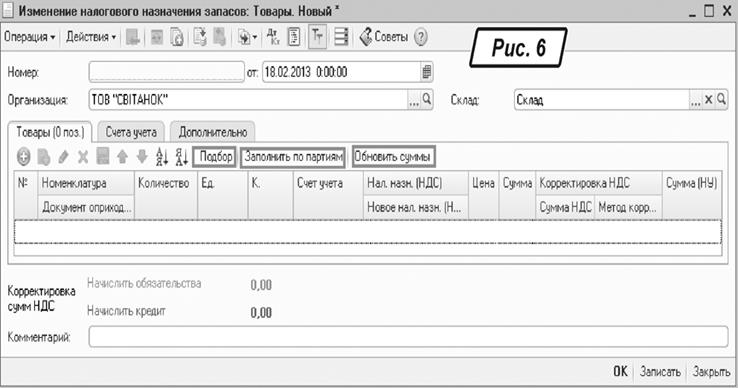Click the Документ оприход... column header
Image resolution: width=738 pixels, height=388 pixels.
click(x=86, y=207)
